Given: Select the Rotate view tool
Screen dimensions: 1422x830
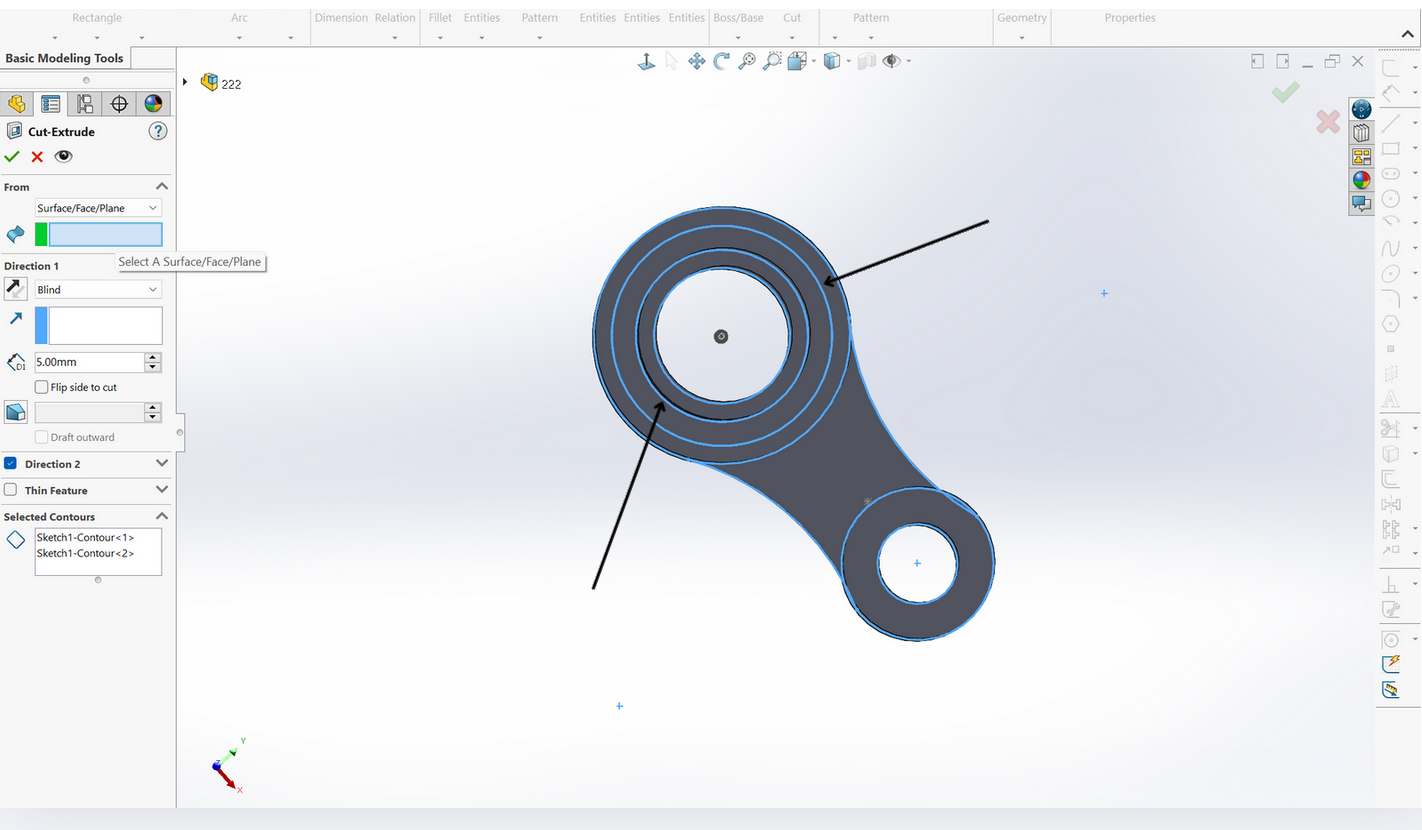Looking at the screenshot, I should 722,62.
